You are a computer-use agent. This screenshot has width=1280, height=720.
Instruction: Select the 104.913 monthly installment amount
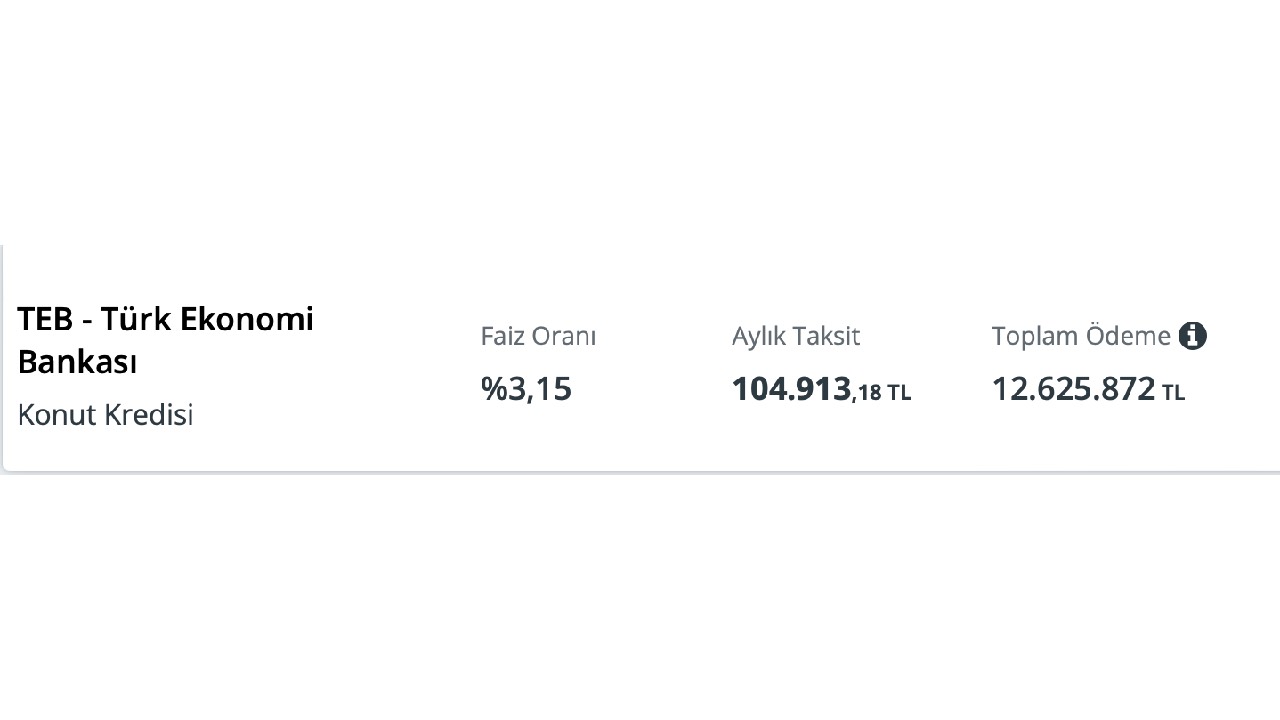coord(791,388)
